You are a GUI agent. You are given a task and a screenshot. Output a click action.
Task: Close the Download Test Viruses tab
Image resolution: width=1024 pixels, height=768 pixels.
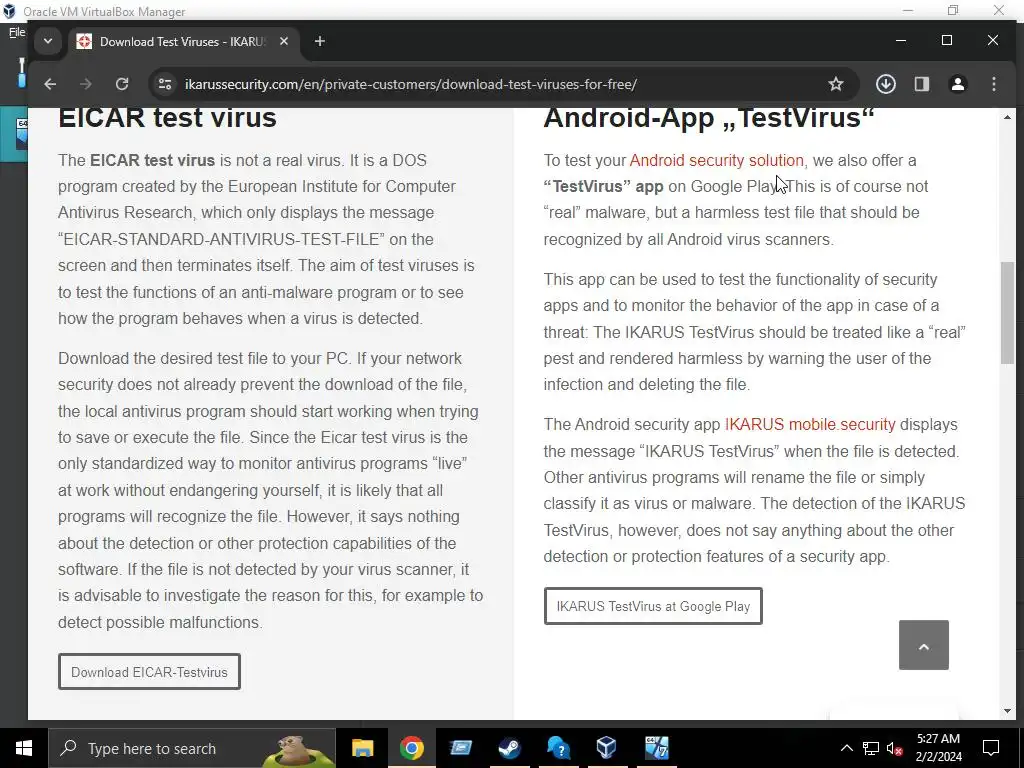coord(283,41)
